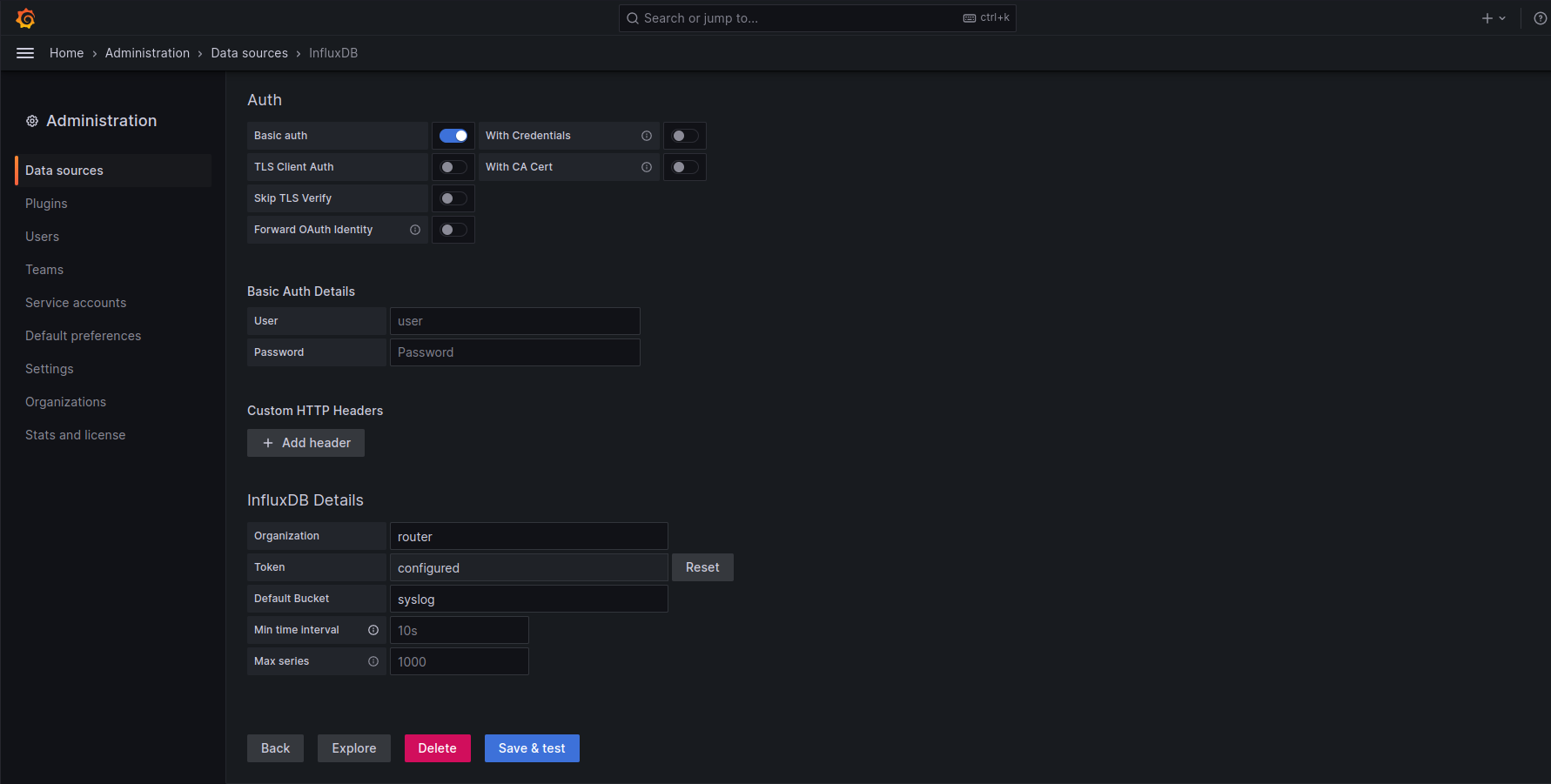Click the help question mark icon
Viewport: 1551px width, 784px height.
(x=1540, y=18)
